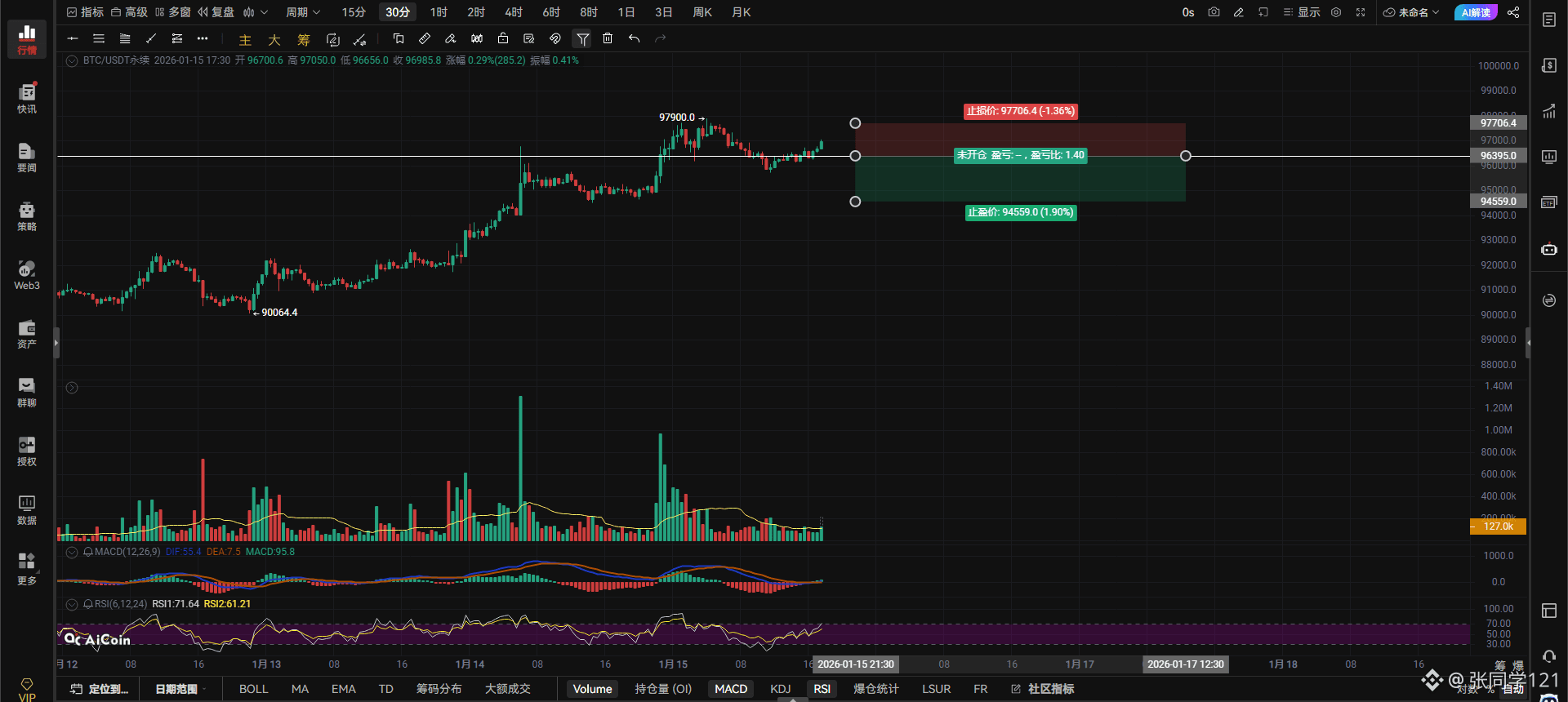Open the robot assistant icon on right sidebar
This screenshot has width=1568, height=702.
(1549, 249)
